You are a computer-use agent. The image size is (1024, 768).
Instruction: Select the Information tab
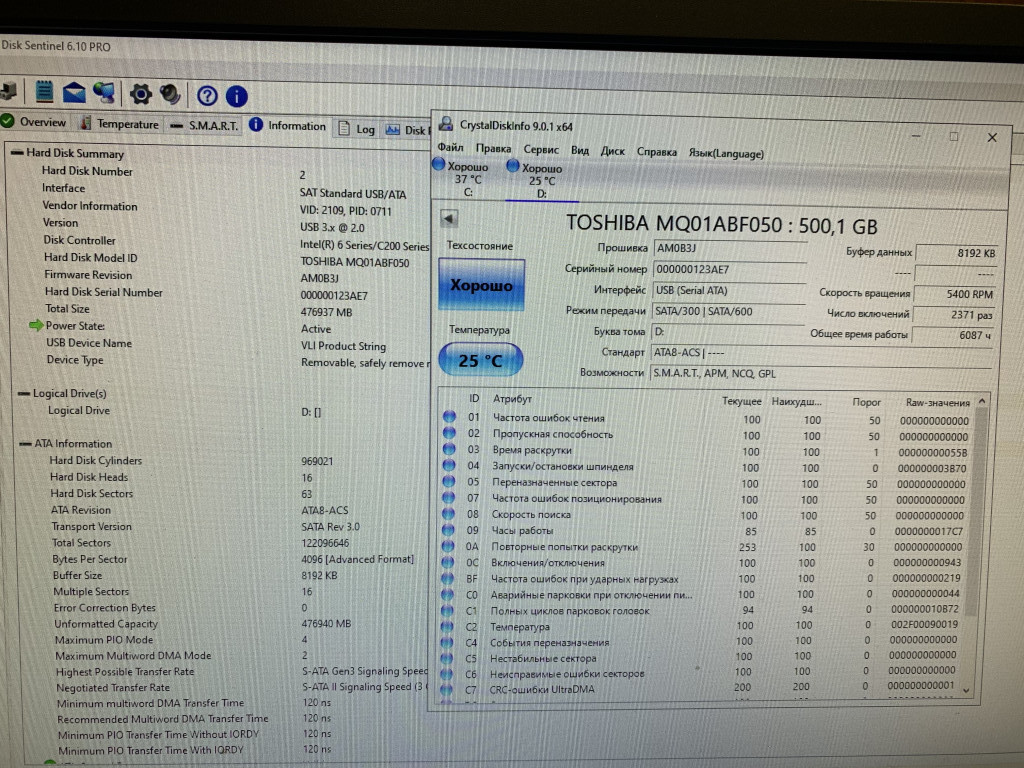pos(288,125)
